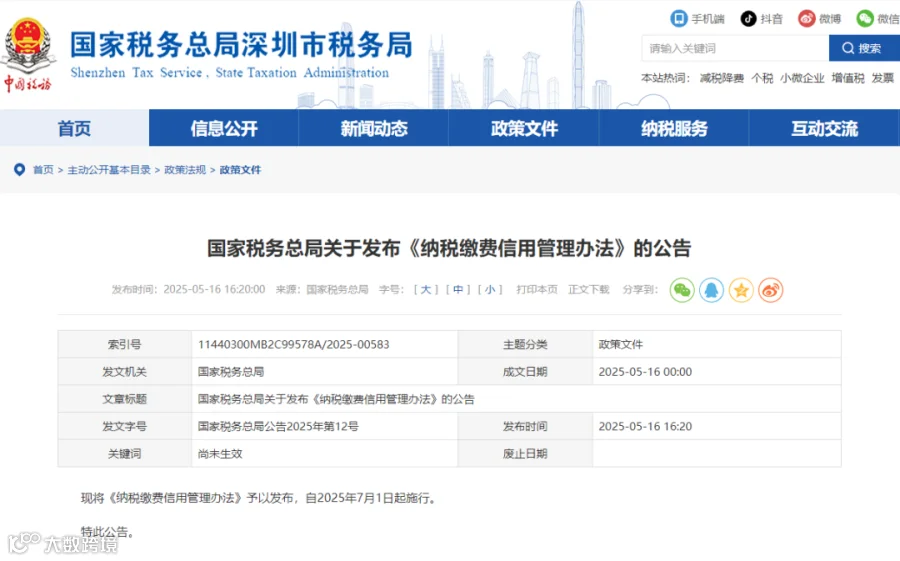The width and height of the screenshot is (900, 561).
Task: Focus the 请输入关键词 search field
Action: pos(735,48)
